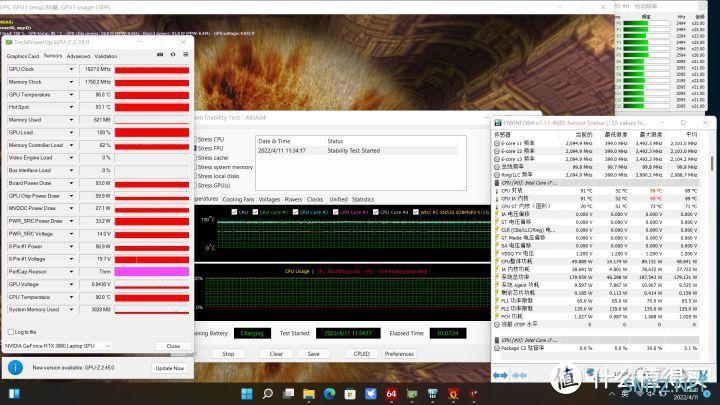Open the GPU Load sensor dropdown
Screen dimensions: 720x405
(x=71, y=132)
